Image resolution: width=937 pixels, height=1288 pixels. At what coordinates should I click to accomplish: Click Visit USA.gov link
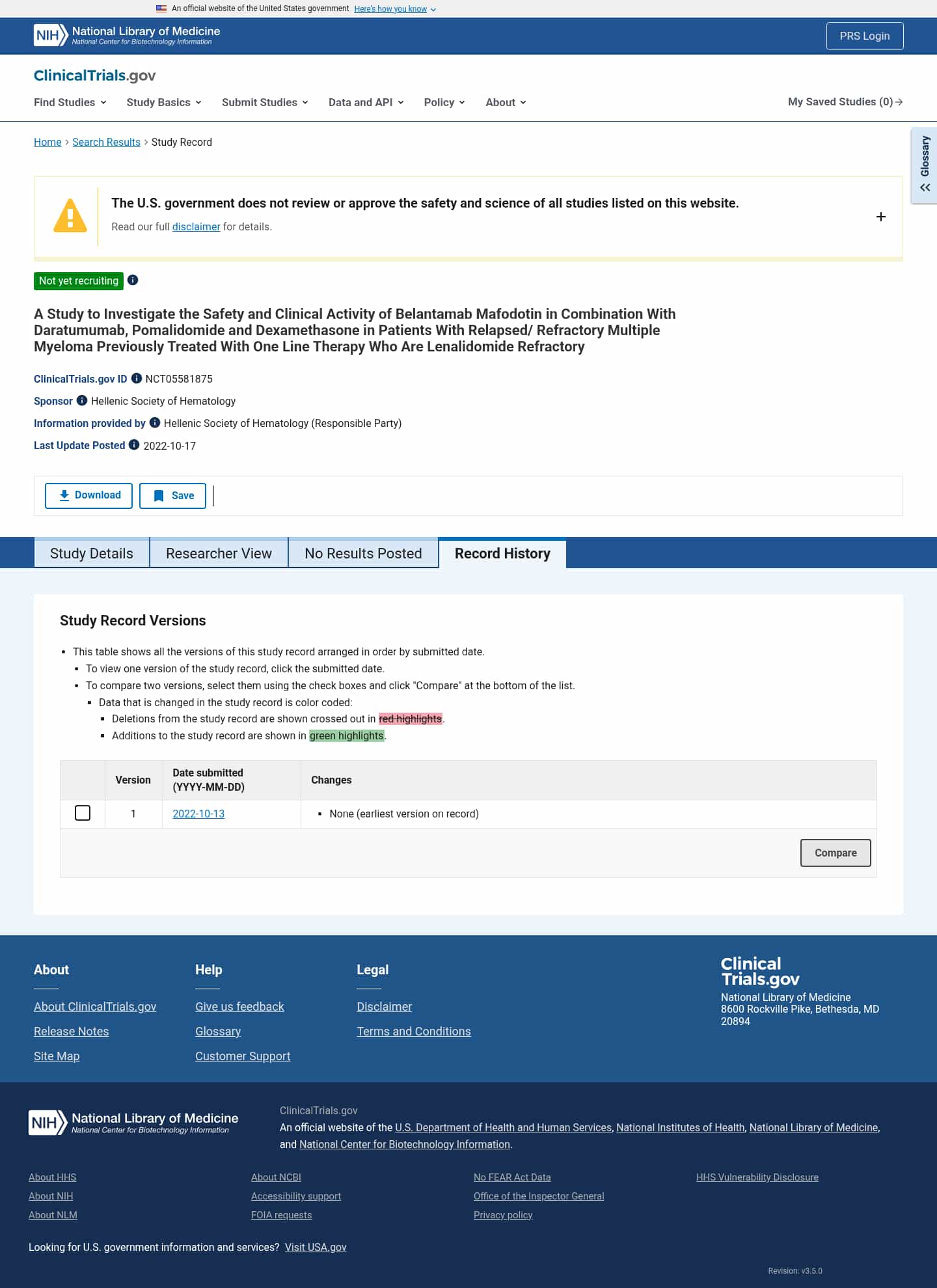[x=316, y=1247]
